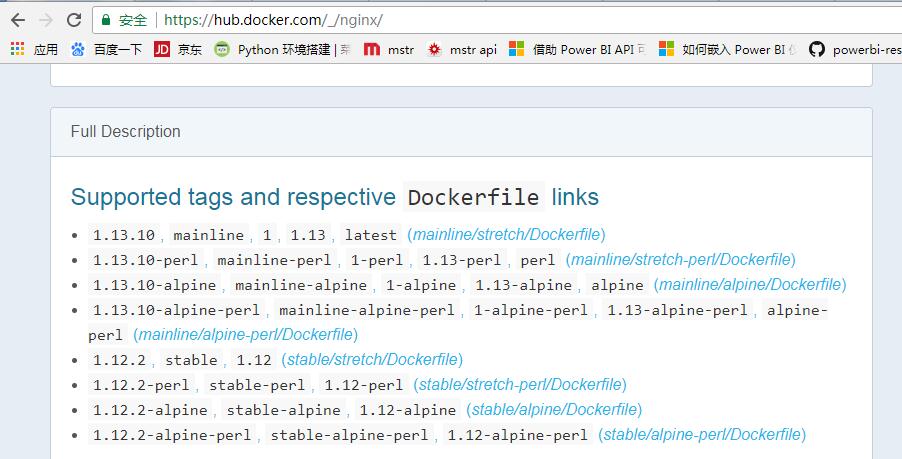The height and width of the screenshot is (459, 902).
Task: Click the stable-perl tag
Action: coord(257,385)
